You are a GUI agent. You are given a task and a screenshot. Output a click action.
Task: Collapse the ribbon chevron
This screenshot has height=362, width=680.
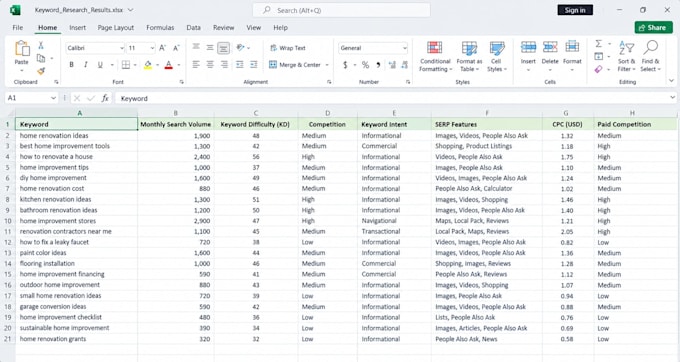pos(671,81)
